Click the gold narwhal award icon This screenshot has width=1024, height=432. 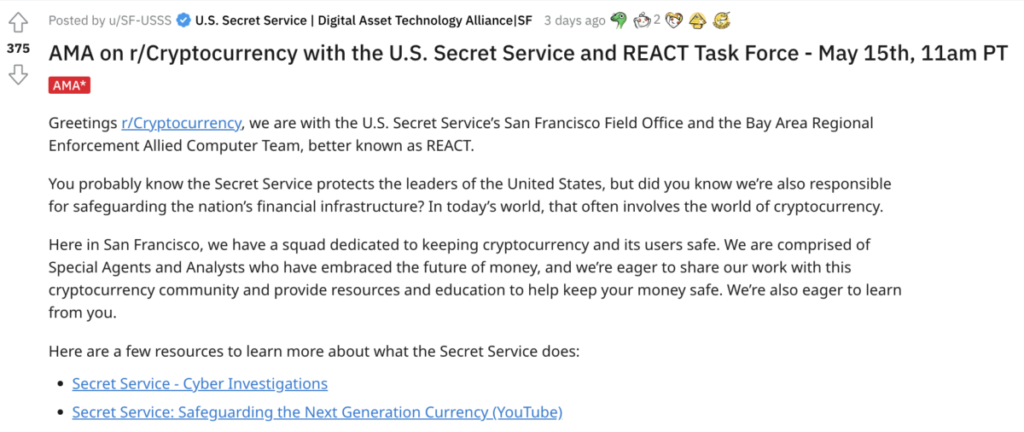721,20
